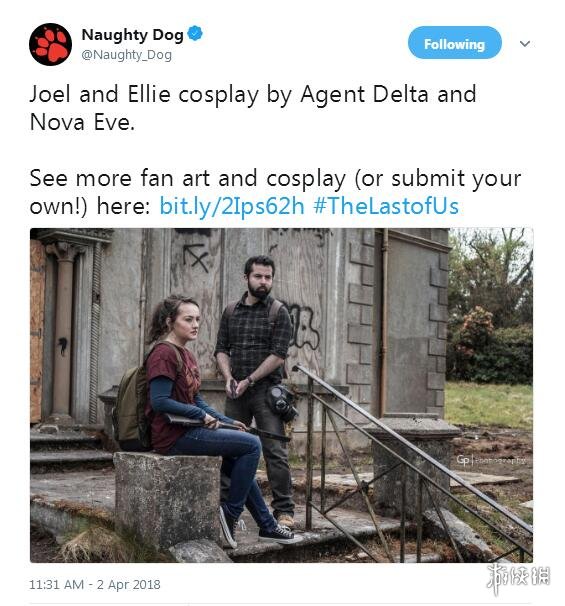The height and width of the screenshot is (606, 565).
Task: Click the green backpack in the photo
Action: pos(131,408)
